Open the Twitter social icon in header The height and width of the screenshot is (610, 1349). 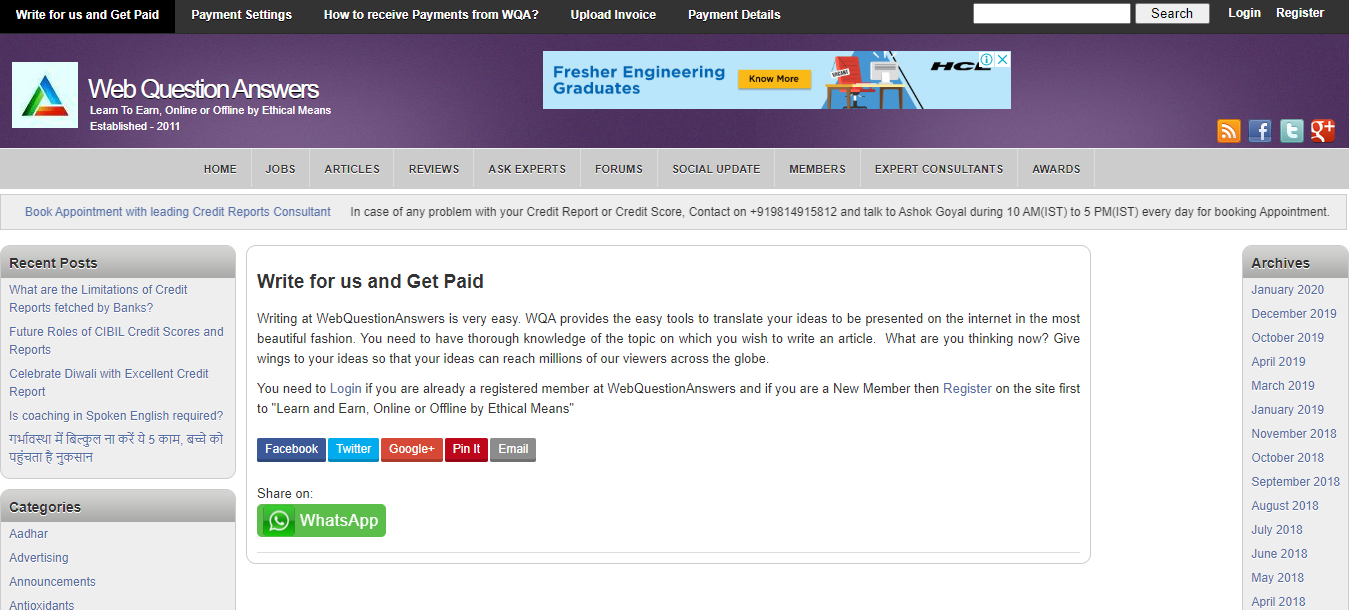pyautogui.click(x=1292, y=131)
